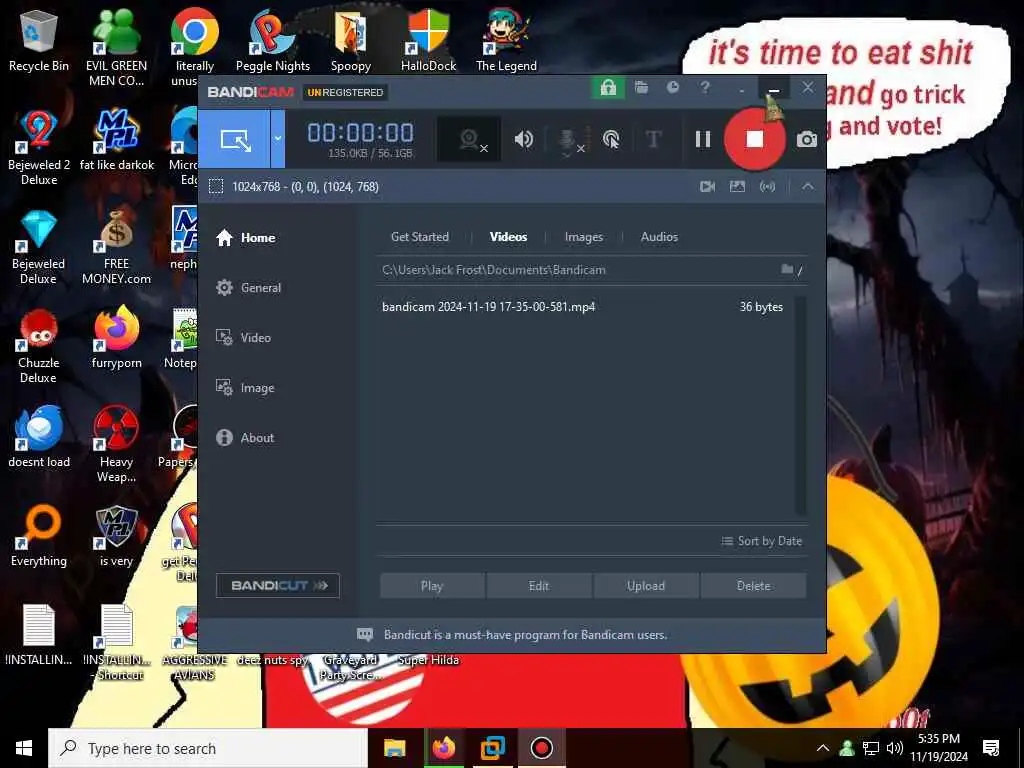Screen dimensions: 1024x768
Task: Click the green lock icon in Bandicam
Action: 608,88
